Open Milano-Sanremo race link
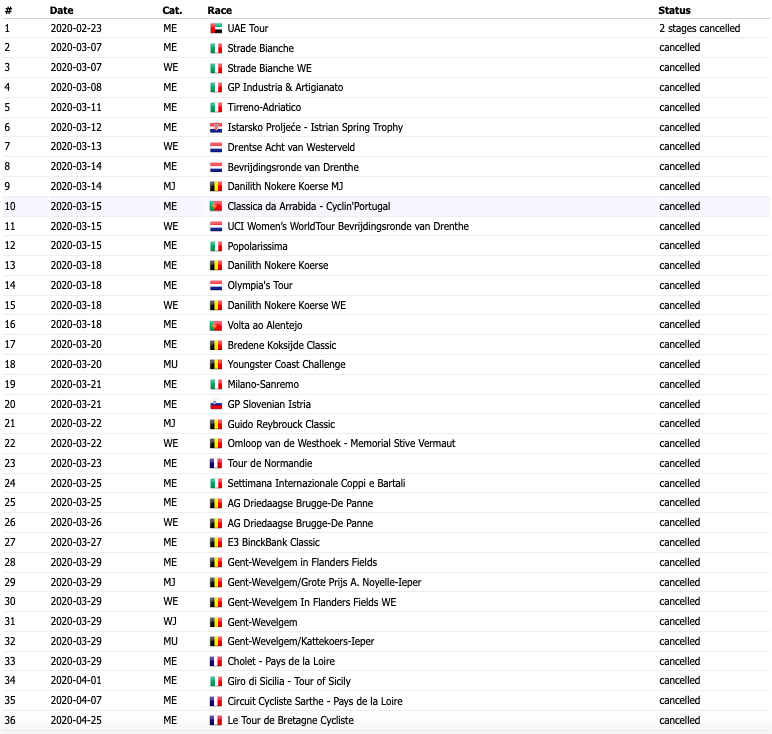The width and height of the screenshot is (772, 734). point(263,384)
